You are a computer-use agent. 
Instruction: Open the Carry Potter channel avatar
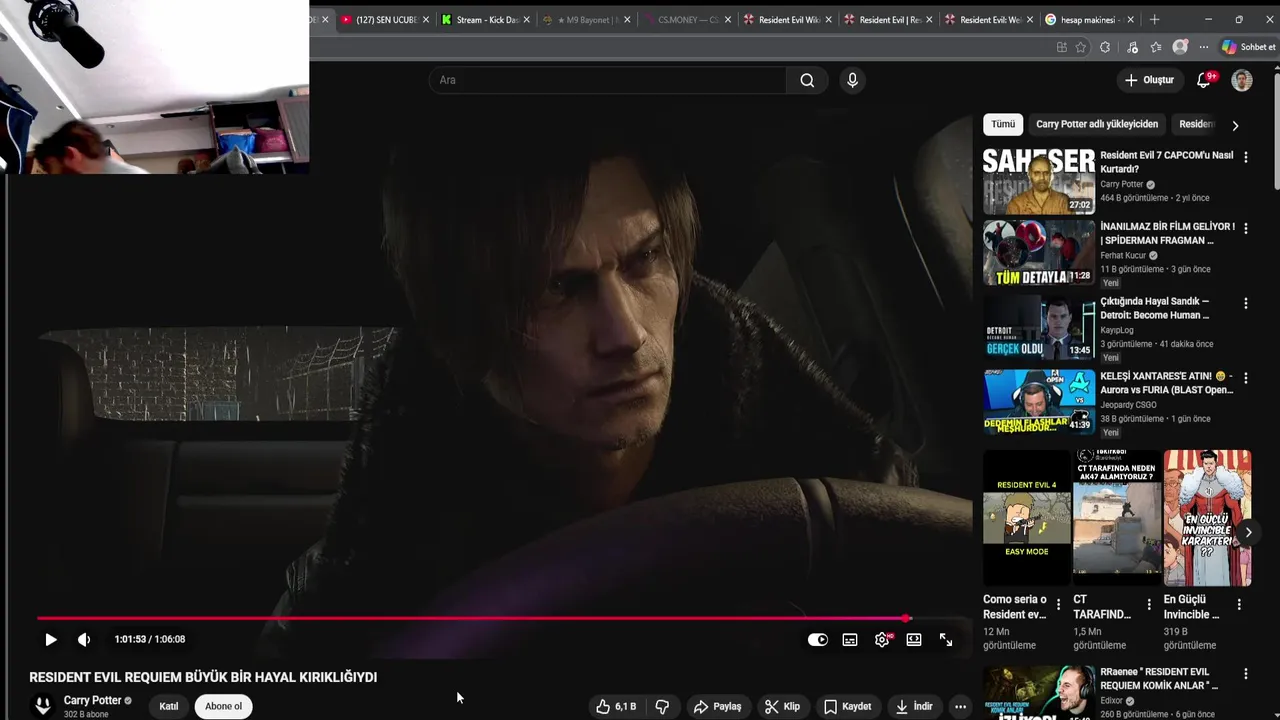click(x=43, y=706)
